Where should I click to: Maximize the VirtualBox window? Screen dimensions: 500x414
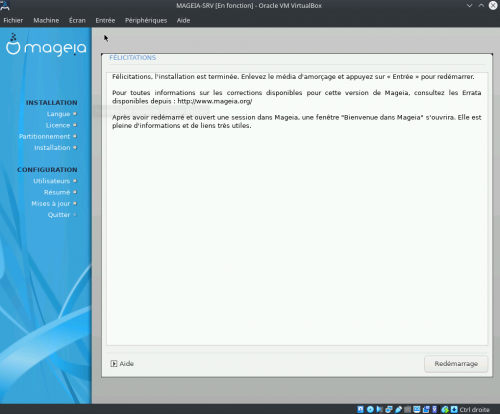pyautogui.click(x=481, y=5)
